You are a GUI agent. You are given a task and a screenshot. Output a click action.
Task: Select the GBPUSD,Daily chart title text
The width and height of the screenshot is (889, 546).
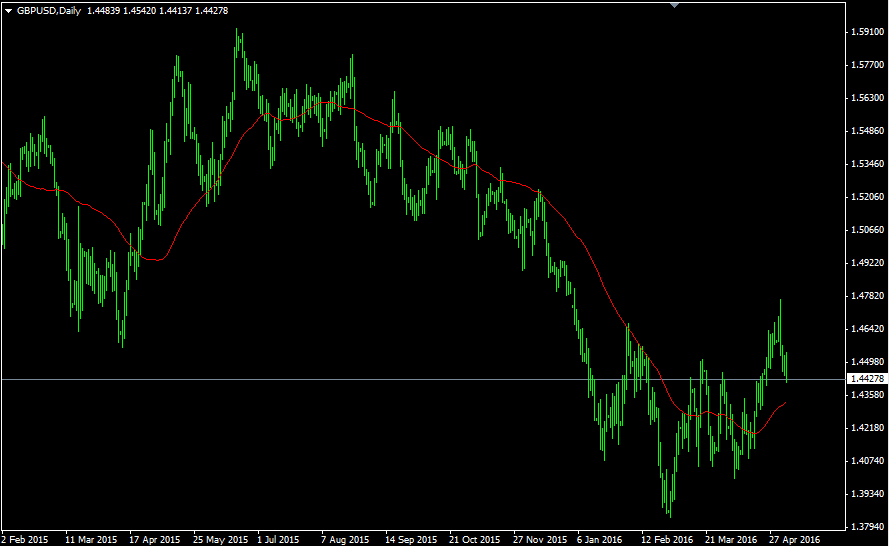pos(49,11)
